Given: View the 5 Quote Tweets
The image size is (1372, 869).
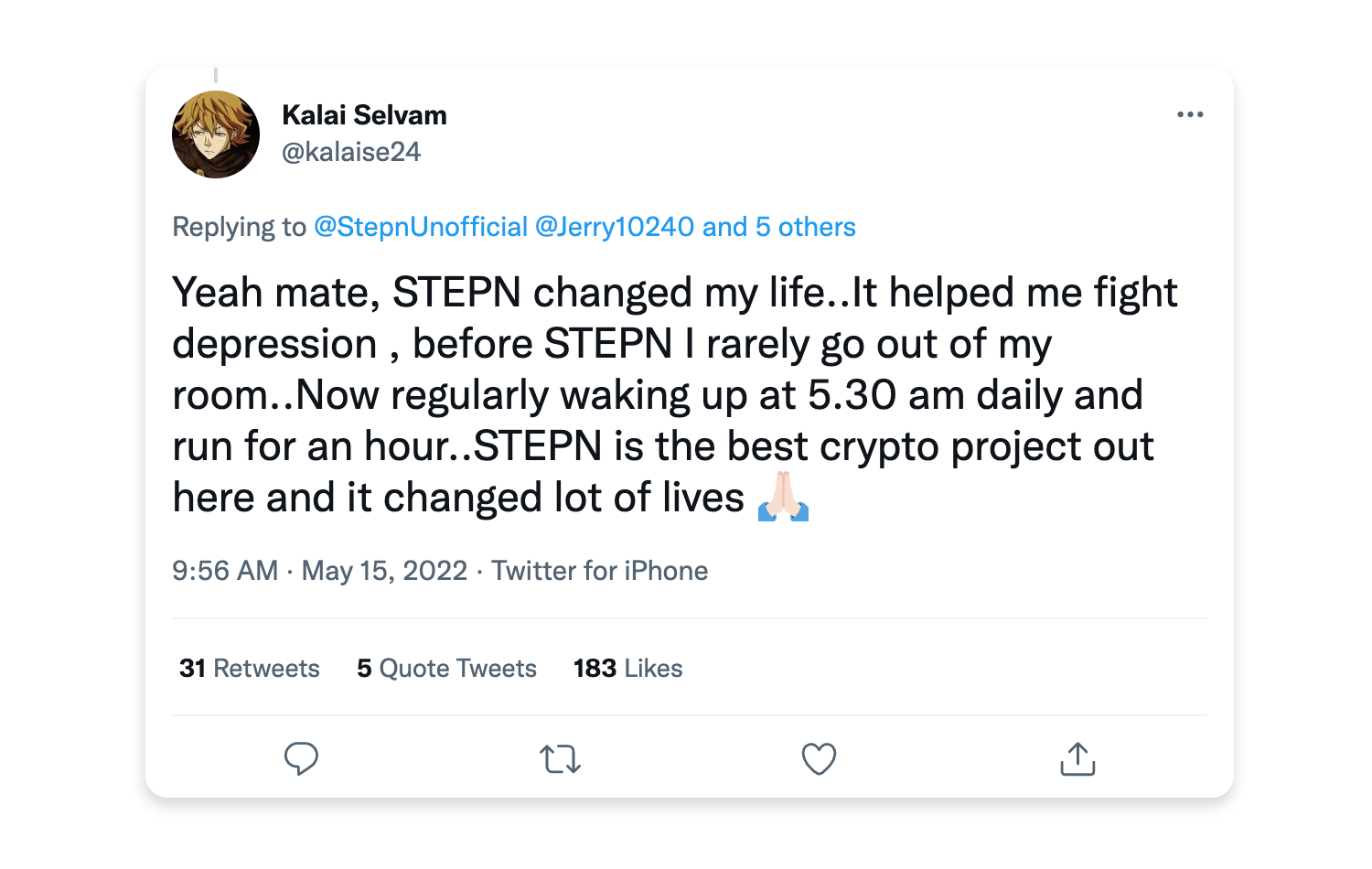Looking at the screenshot, I should 446,669.
